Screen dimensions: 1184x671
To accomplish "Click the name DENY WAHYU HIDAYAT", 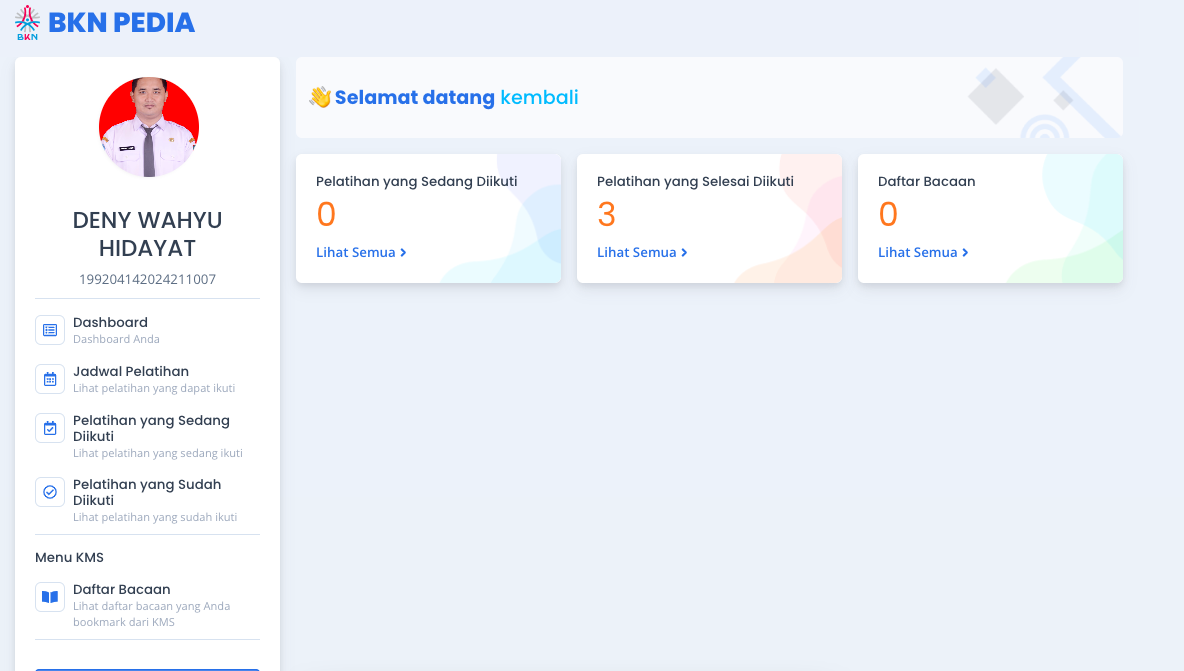I will [148, 234].
